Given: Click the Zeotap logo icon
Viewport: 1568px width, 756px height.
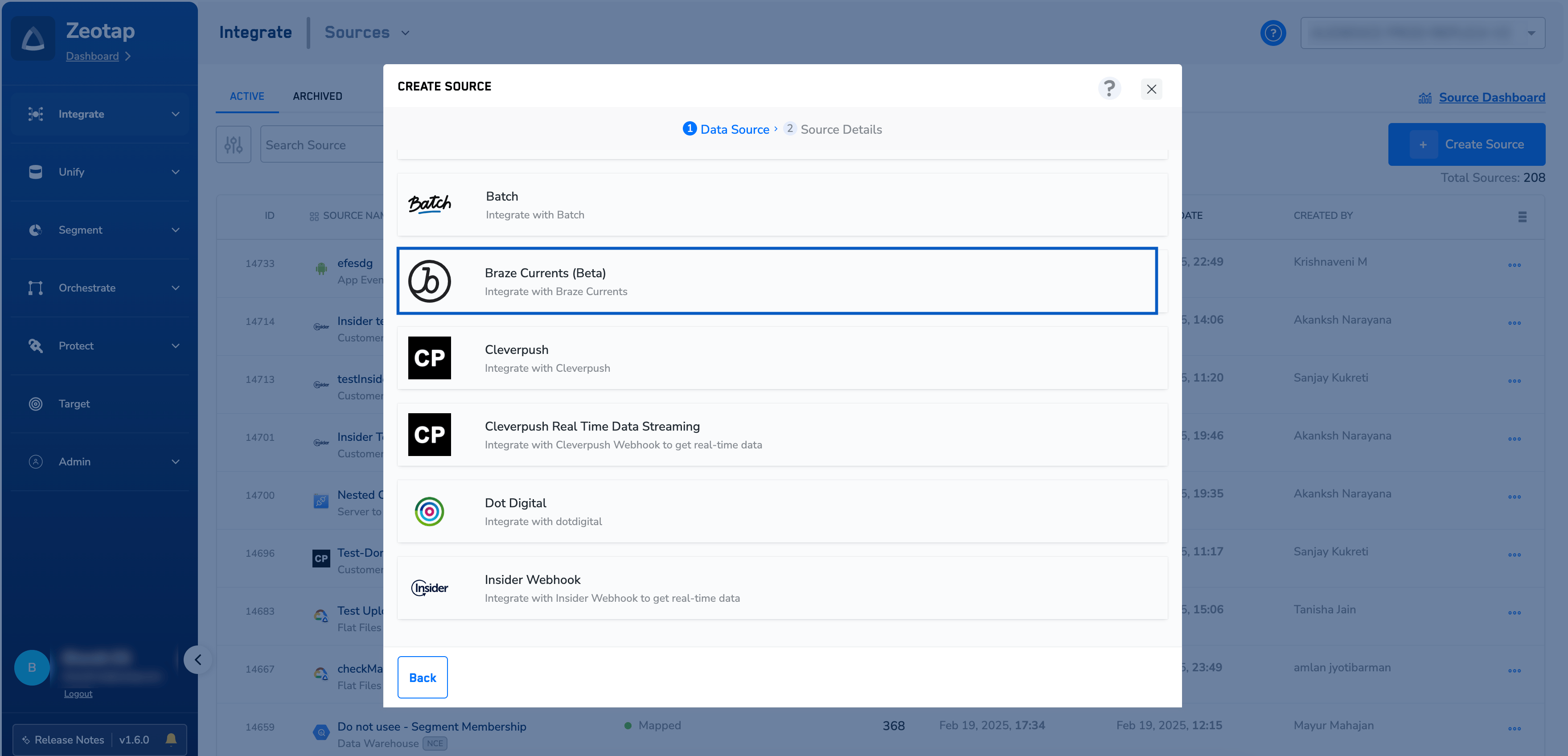Looking at the screenshot, I should pos(33,38).
